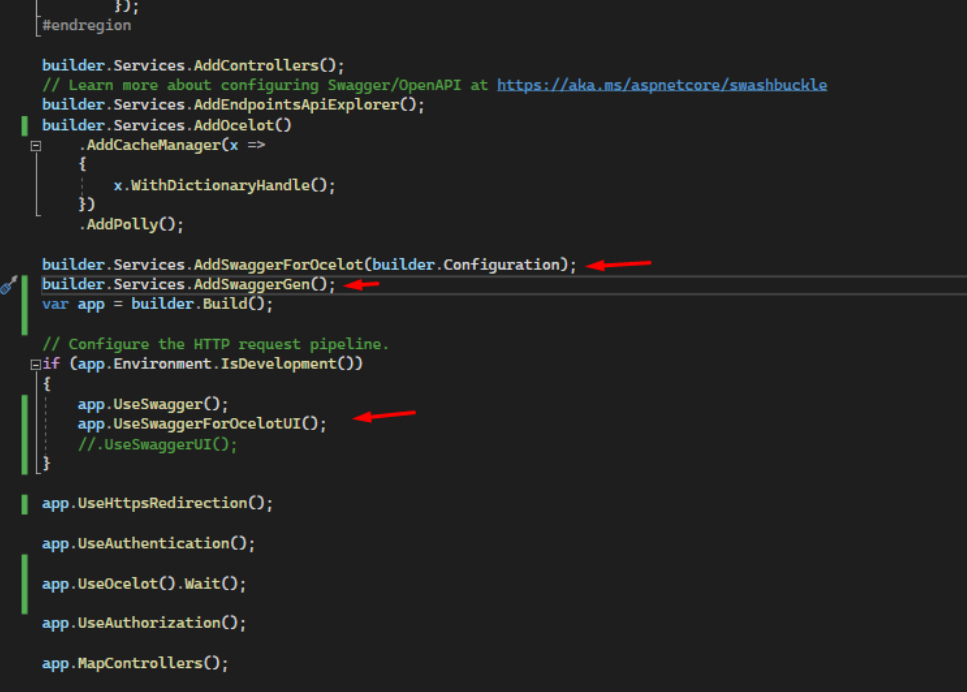Open the aka.ms/aspnetcore/swashbuckle link

662,85
